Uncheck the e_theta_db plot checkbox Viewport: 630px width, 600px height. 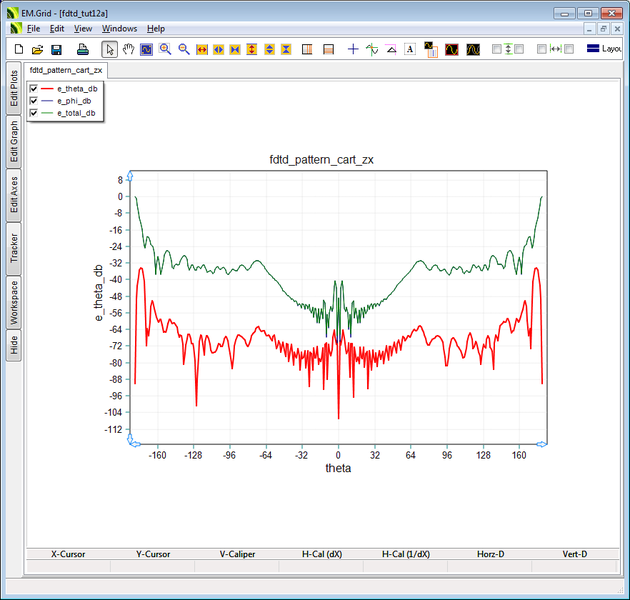[x=35, y=90]
